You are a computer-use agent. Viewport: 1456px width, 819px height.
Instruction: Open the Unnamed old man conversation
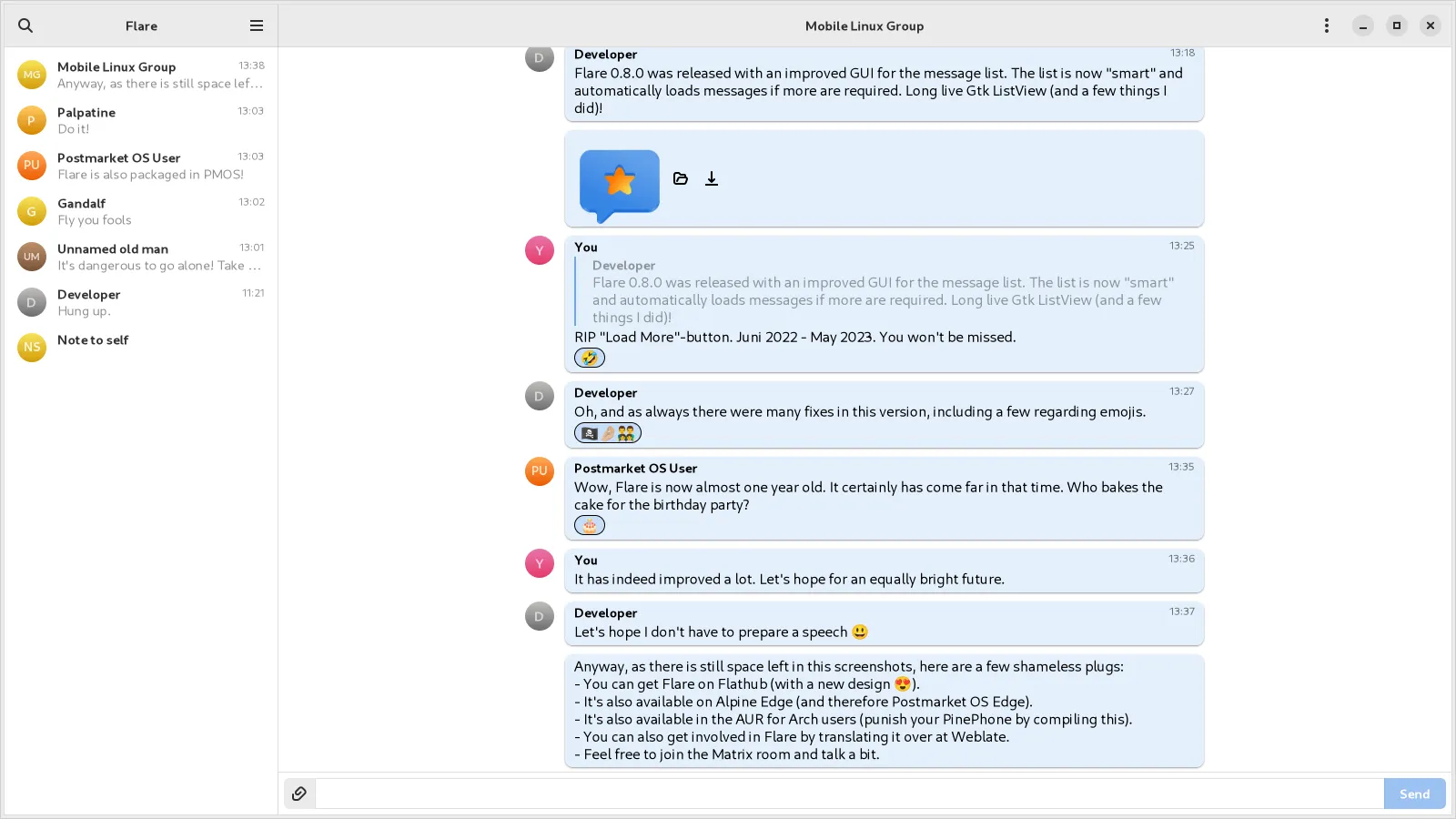141,257
